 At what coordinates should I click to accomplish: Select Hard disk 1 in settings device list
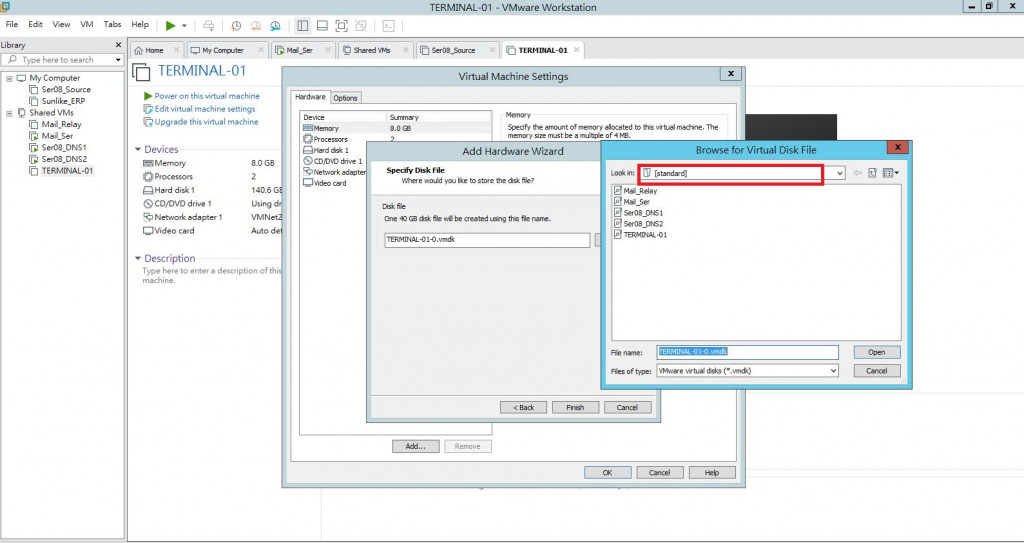[330, 150]
